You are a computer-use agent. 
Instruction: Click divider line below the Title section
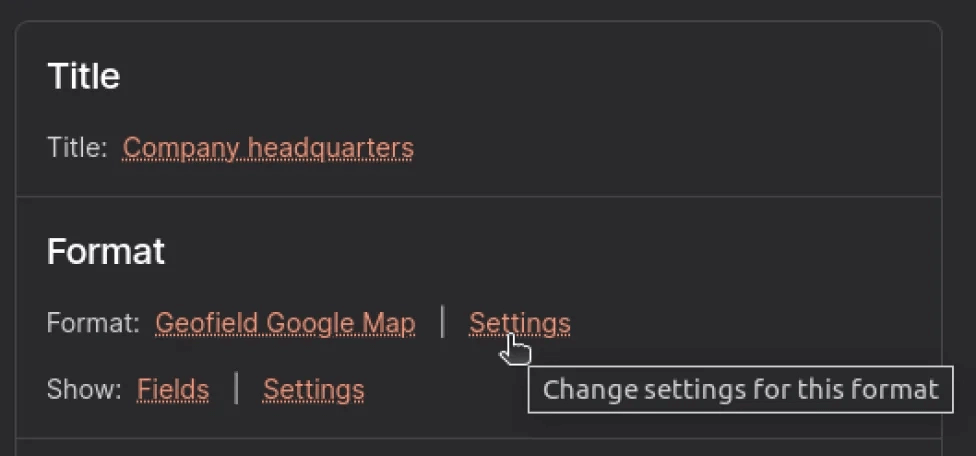coord(478,197)
